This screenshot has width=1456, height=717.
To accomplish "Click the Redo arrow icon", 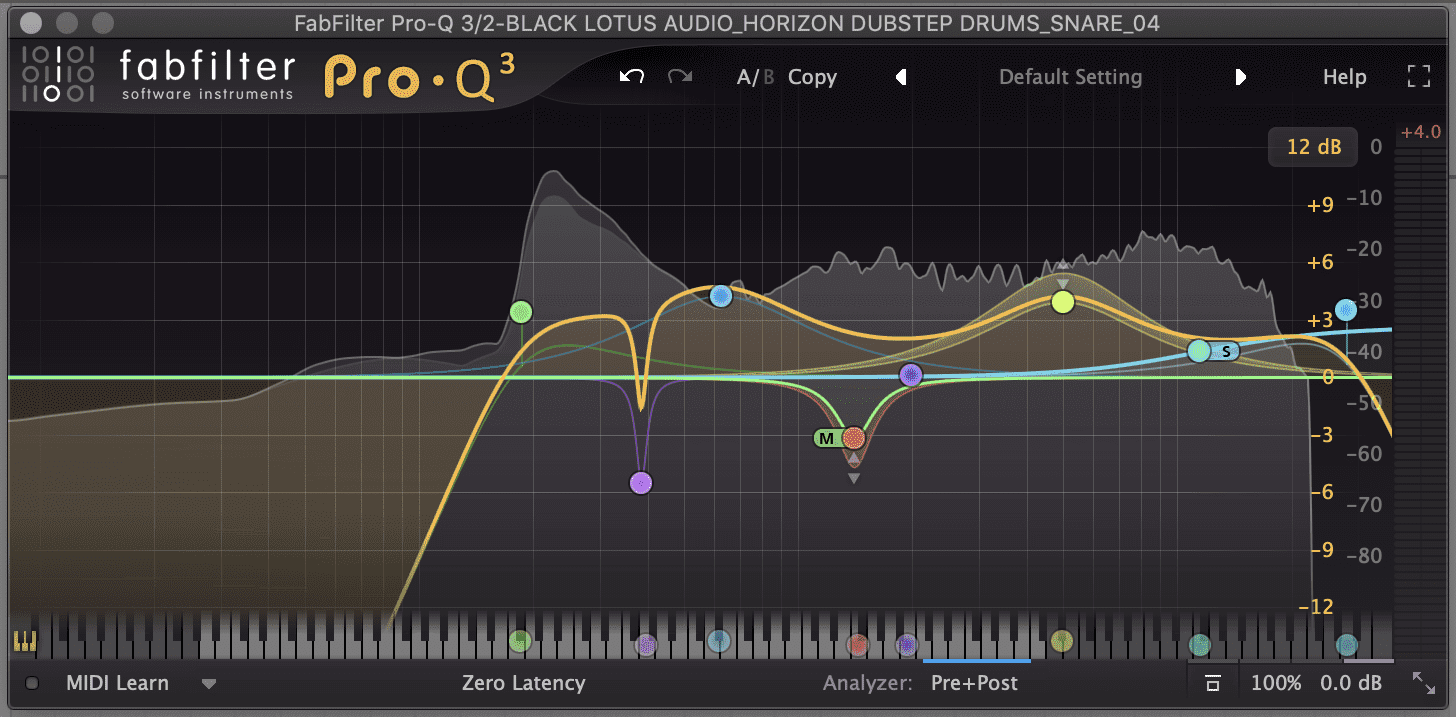I will (x=680, y=77).
